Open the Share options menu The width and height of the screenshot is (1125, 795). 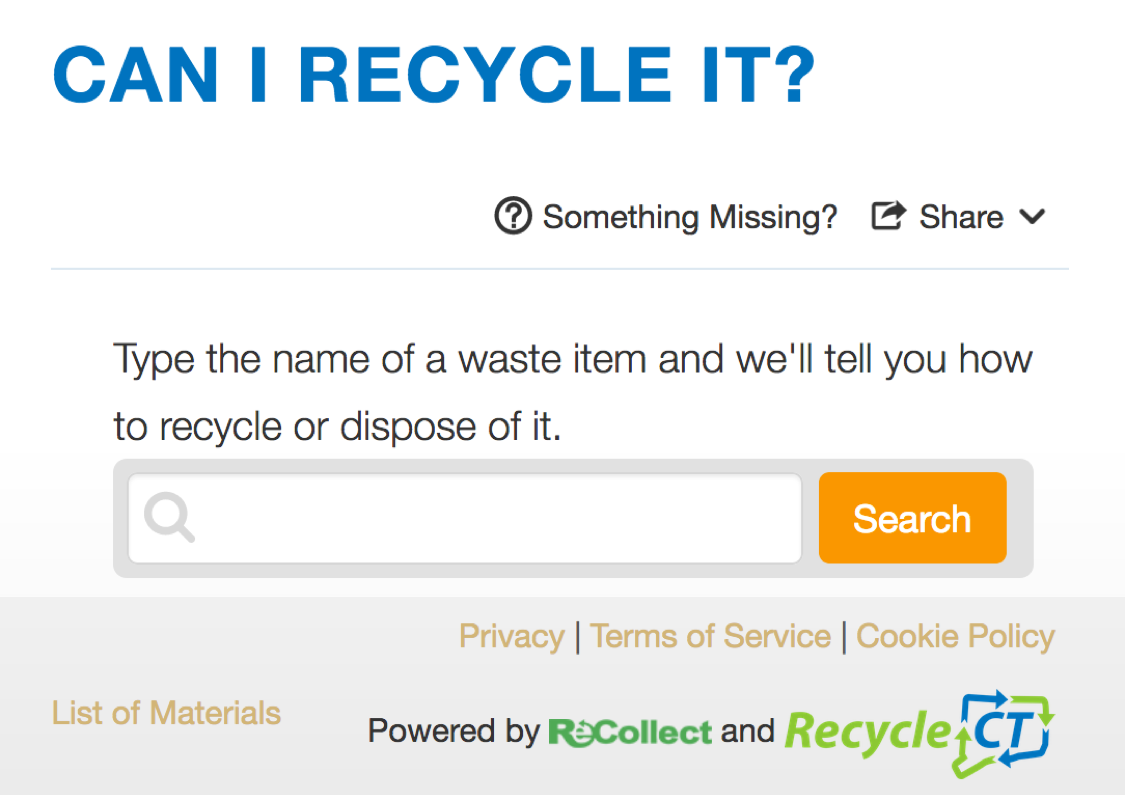coord(958,216)
